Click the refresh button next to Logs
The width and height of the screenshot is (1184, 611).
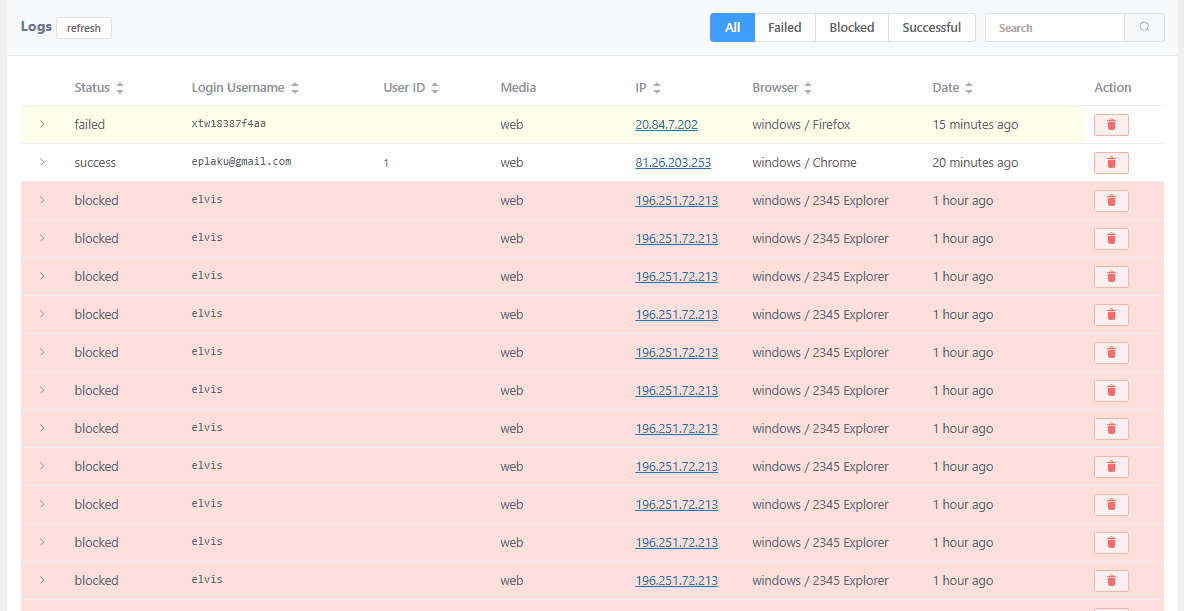84,28
